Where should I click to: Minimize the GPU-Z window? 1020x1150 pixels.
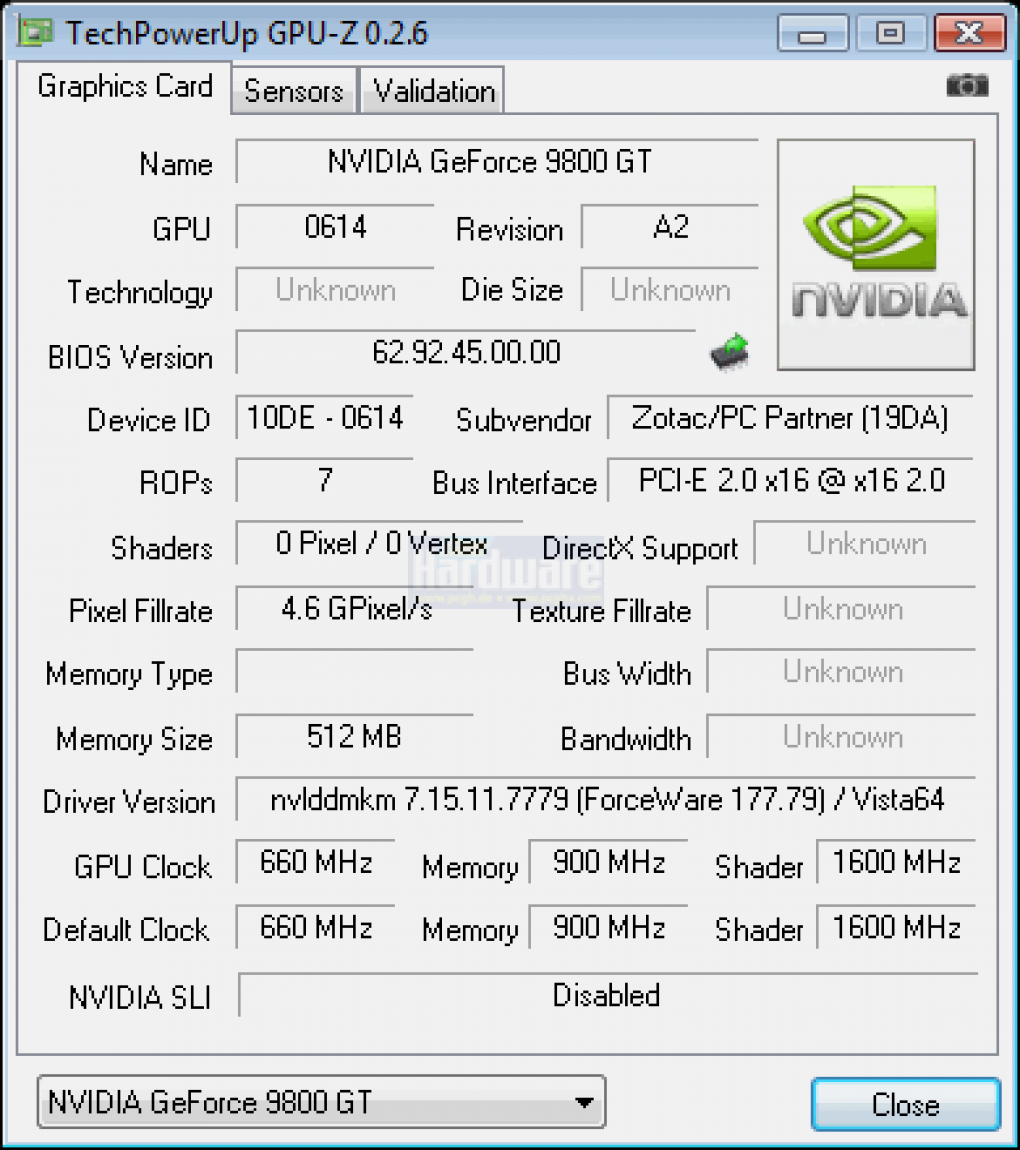(x=812, y=34)
